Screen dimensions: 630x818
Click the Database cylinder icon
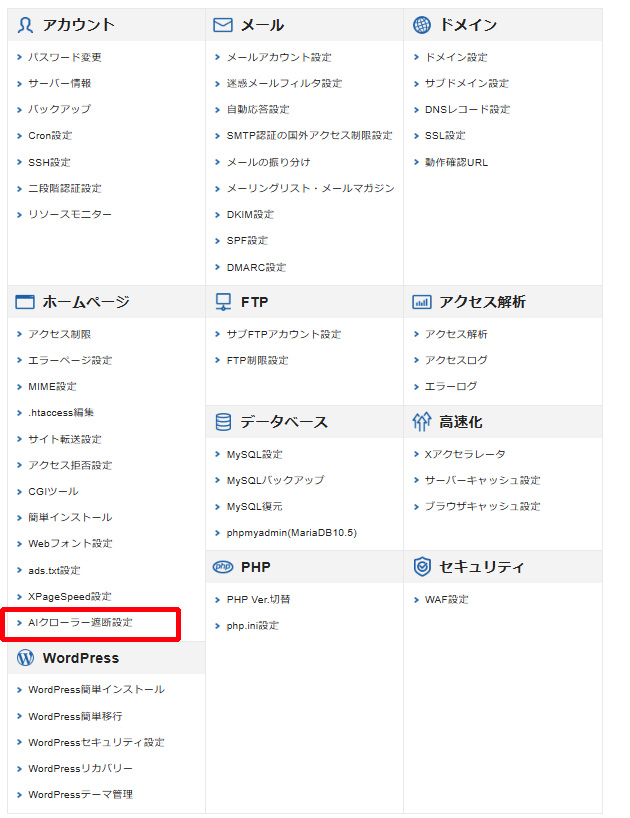[x=223, y=422]
